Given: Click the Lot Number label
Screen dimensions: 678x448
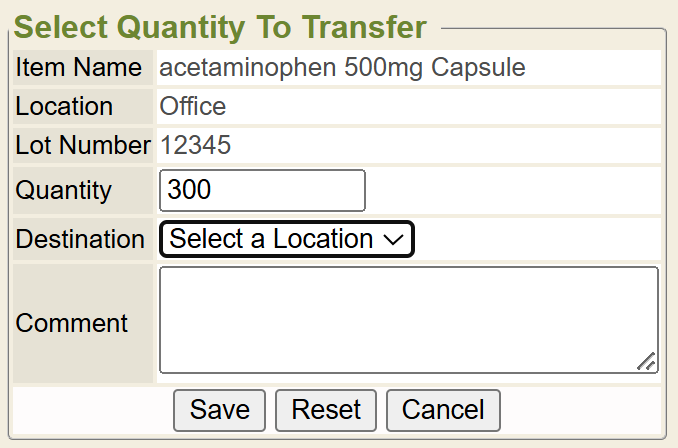Looking at the screenshot, I should coord(83,145).
